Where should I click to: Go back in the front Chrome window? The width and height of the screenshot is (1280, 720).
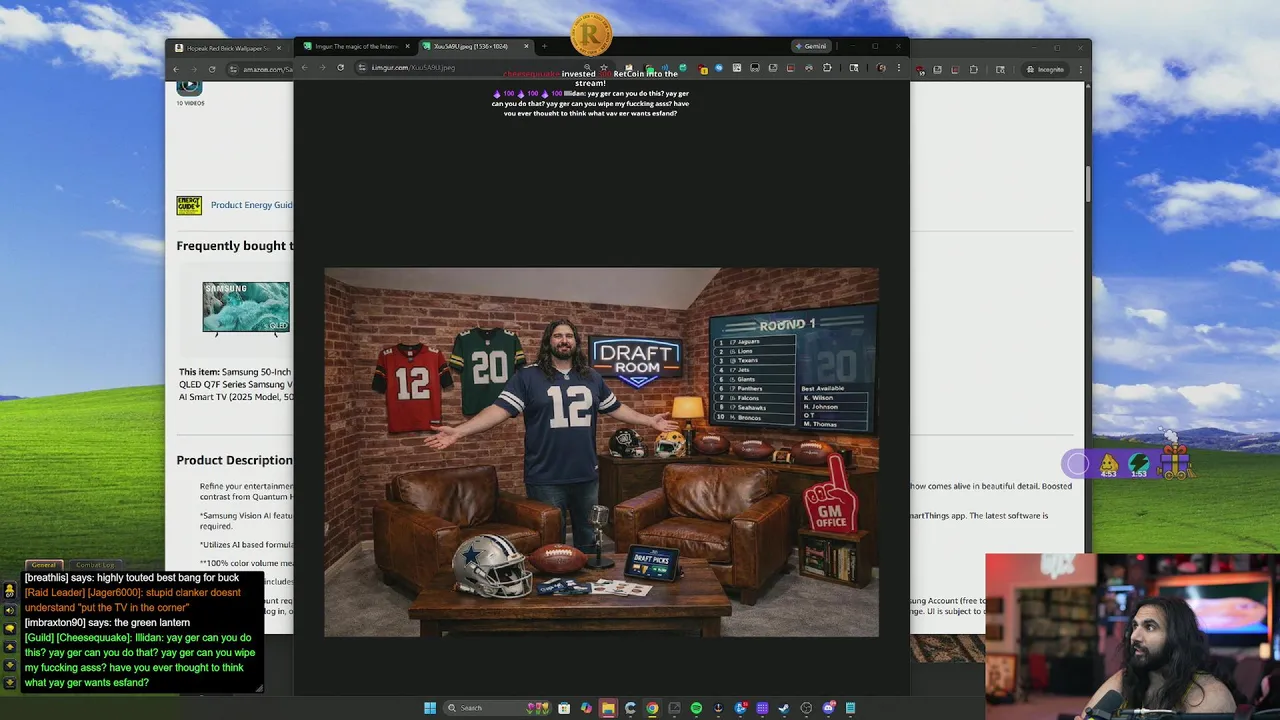(306, 68)
